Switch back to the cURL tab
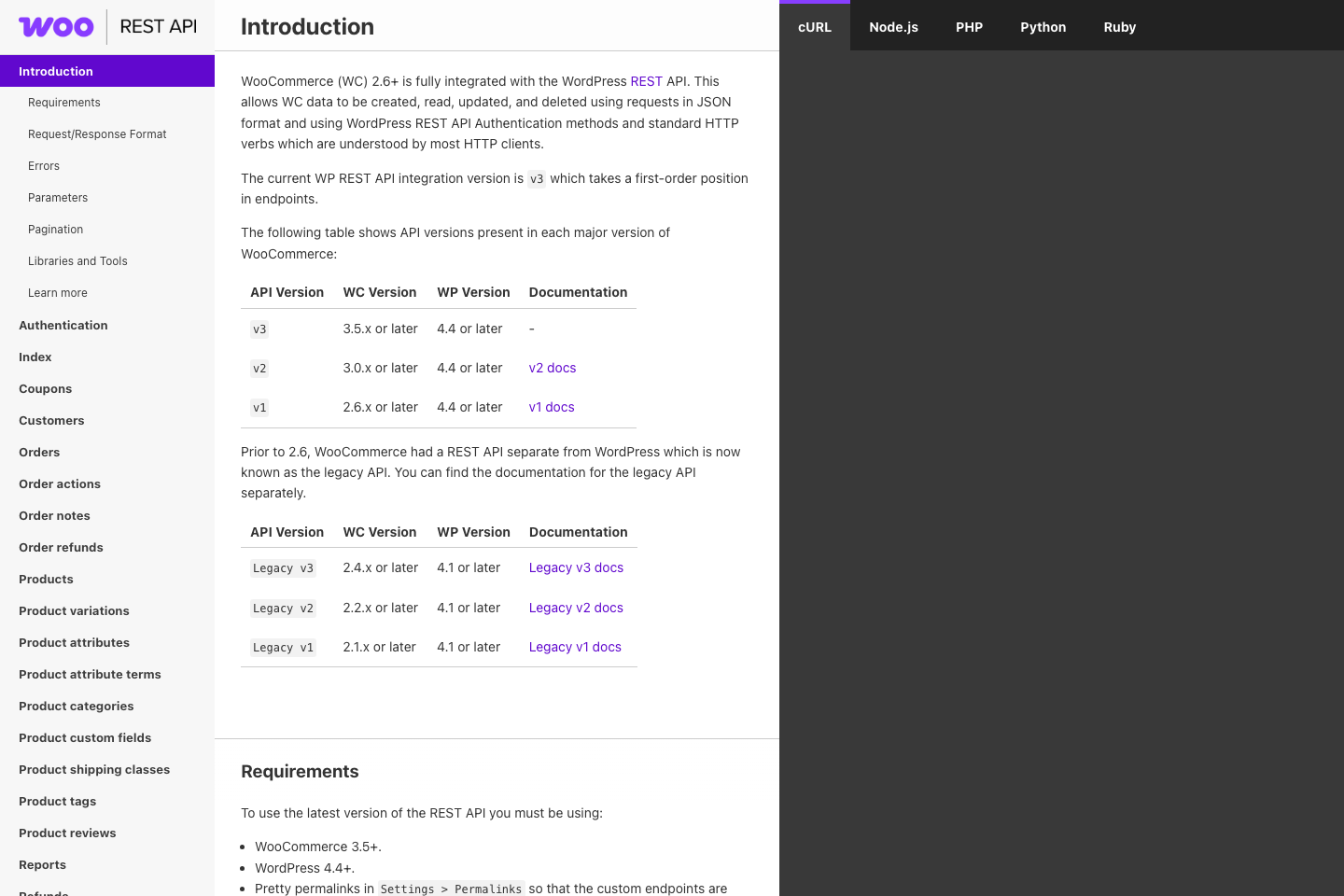1344x896 pixels. coord(814,27)
